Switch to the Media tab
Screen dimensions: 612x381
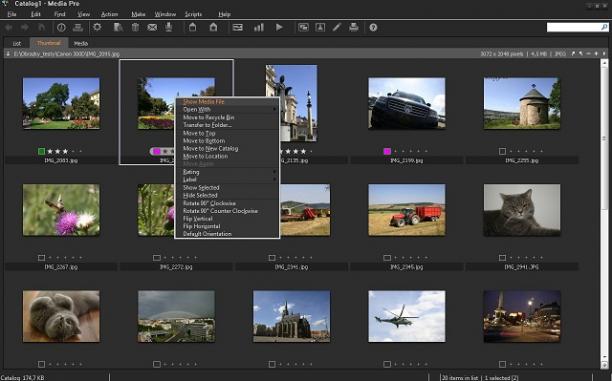click(x=80, y=43)
